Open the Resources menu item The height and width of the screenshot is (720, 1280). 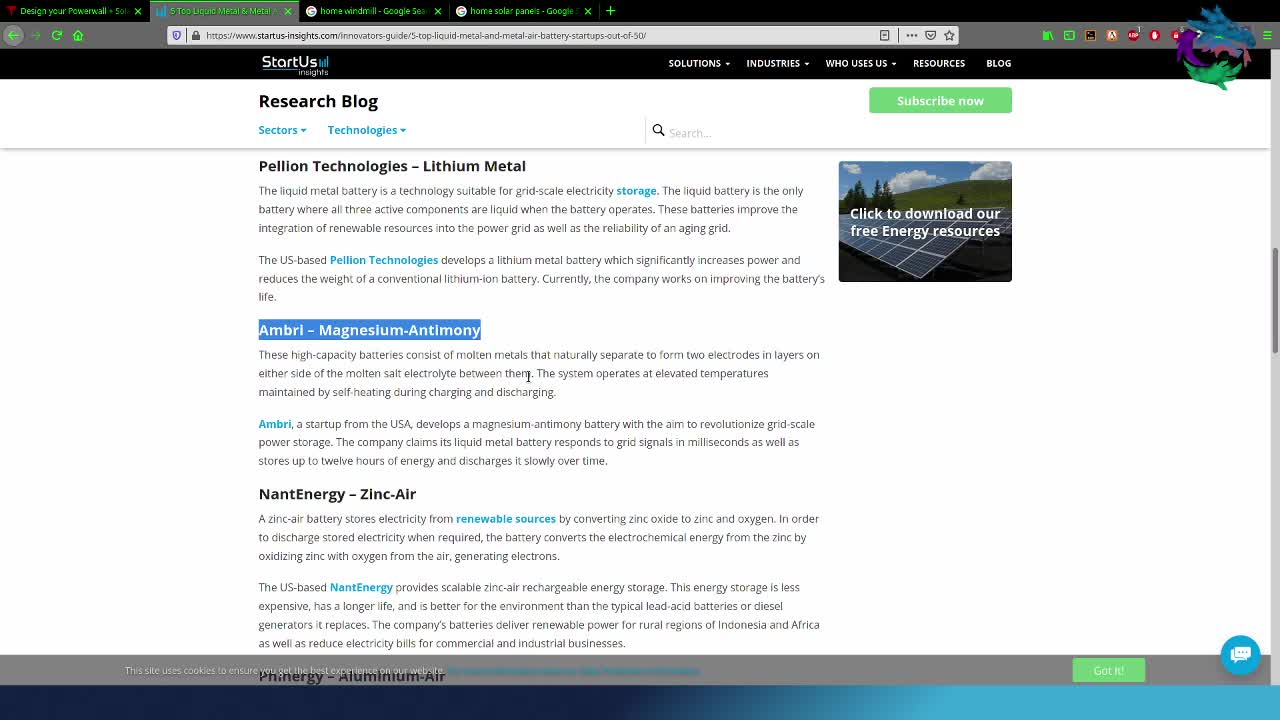(938, 63)
